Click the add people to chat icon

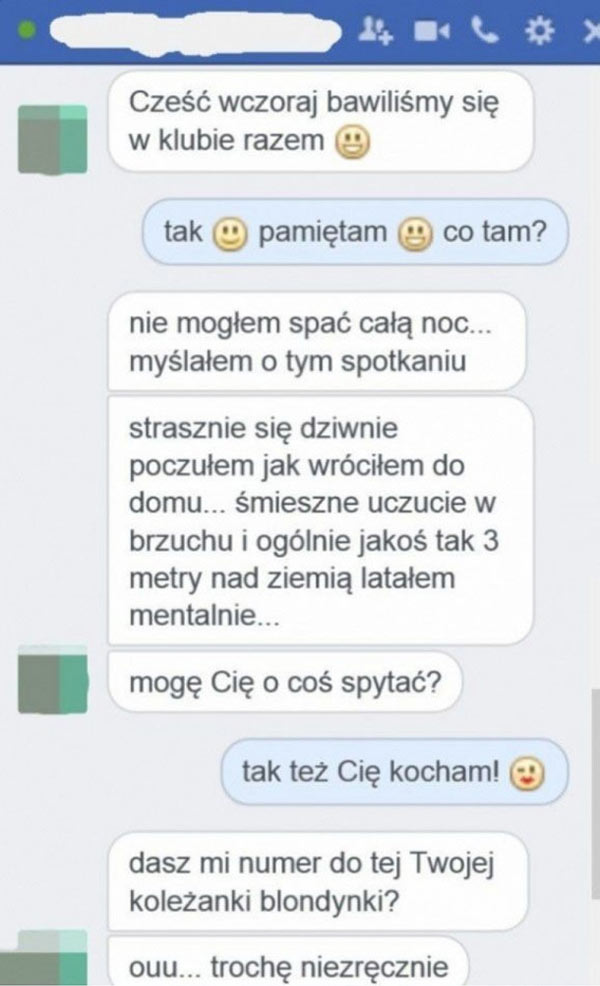(375, 30)
